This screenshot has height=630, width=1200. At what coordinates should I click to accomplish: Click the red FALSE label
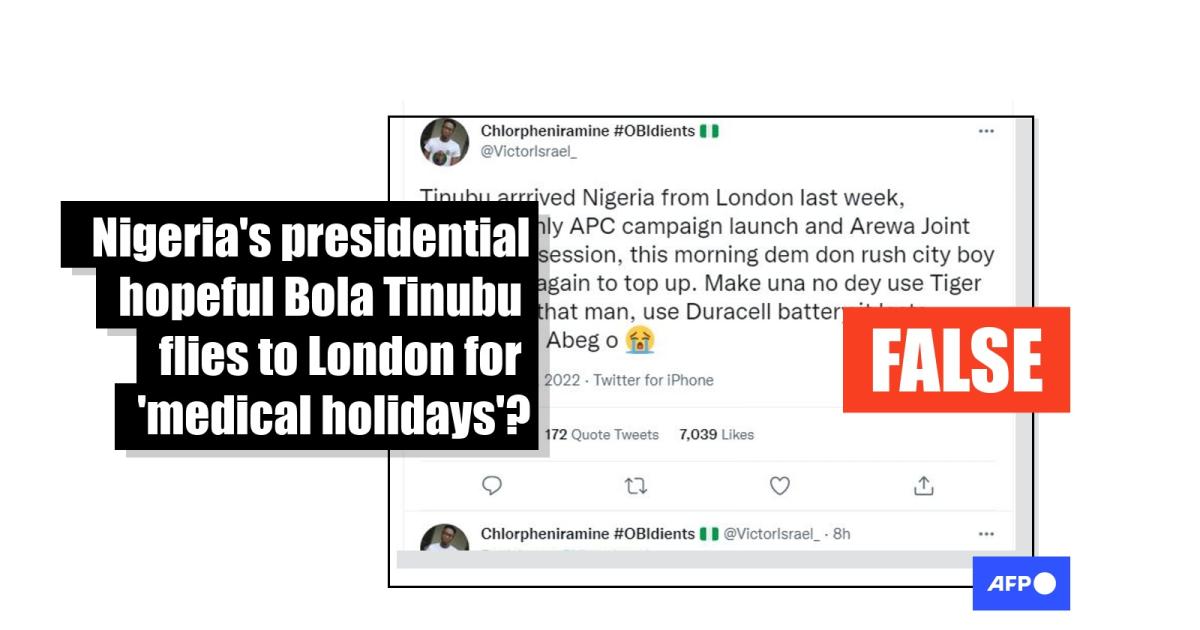[956, 360]
